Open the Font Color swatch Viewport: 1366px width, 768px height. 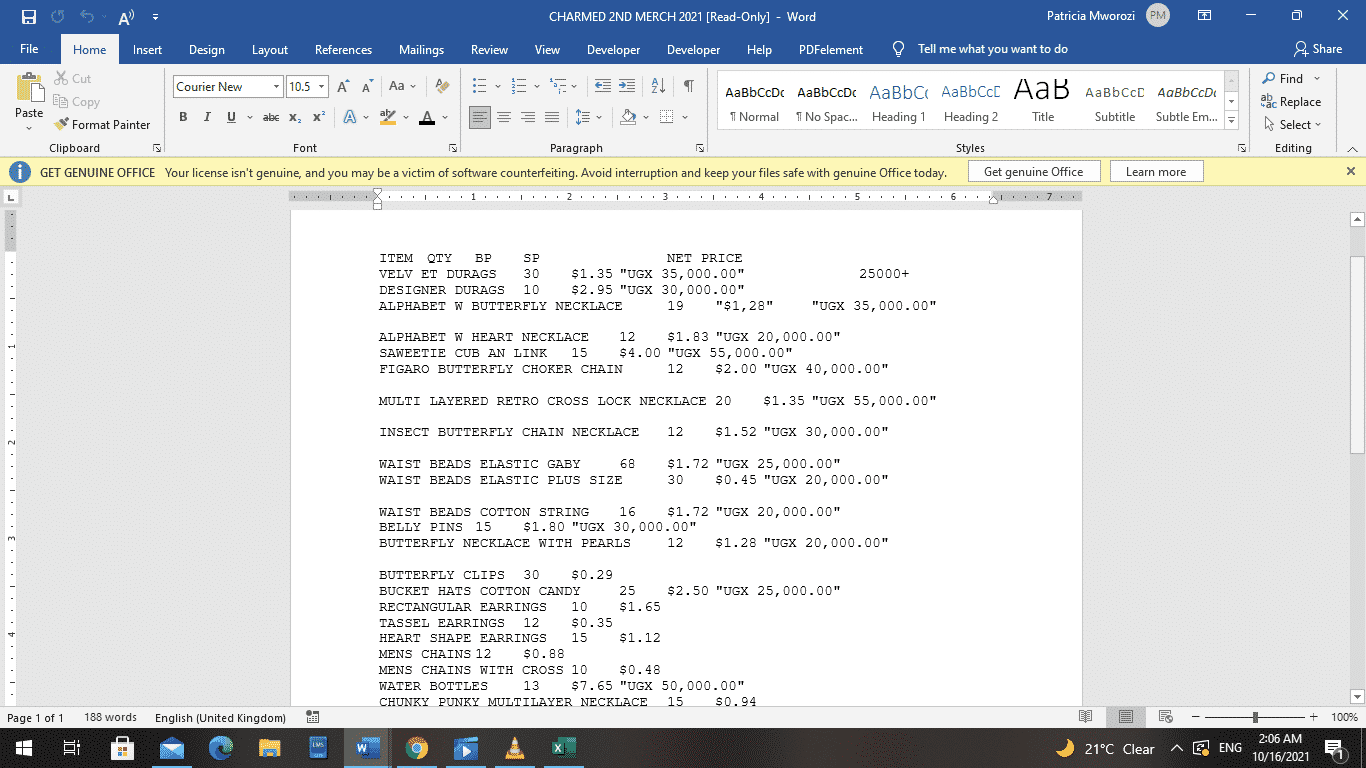426,117
